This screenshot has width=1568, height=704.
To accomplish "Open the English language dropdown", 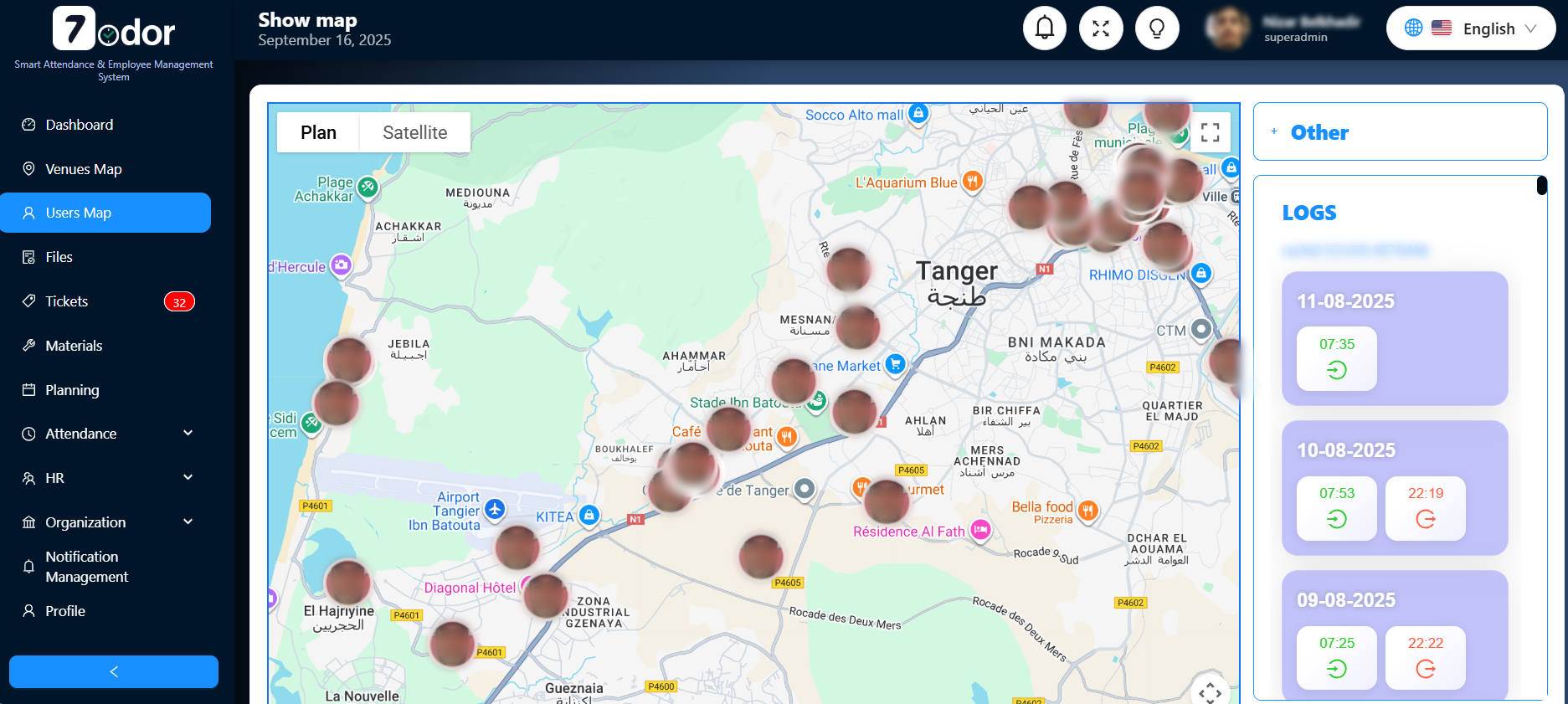I will click(1471, 28).
